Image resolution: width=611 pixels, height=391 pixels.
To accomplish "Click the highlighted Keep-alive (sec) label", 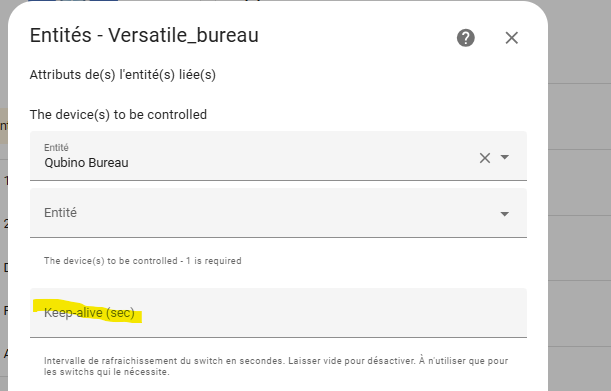I will 89,313.
